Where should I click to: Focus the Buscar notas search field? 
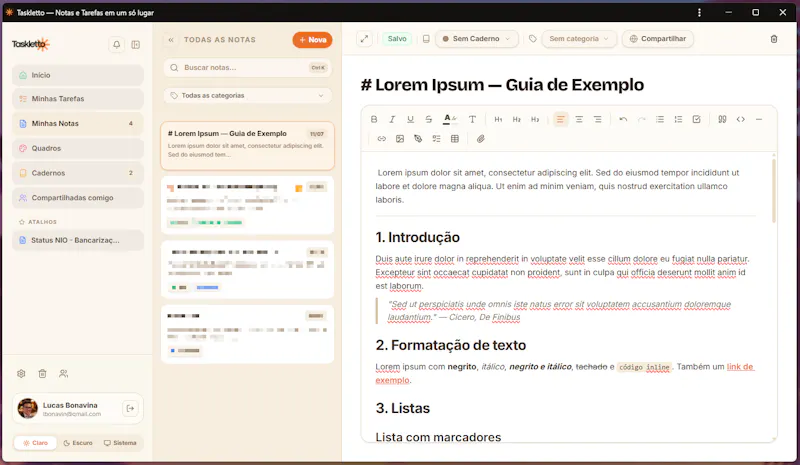click(247, 68)
